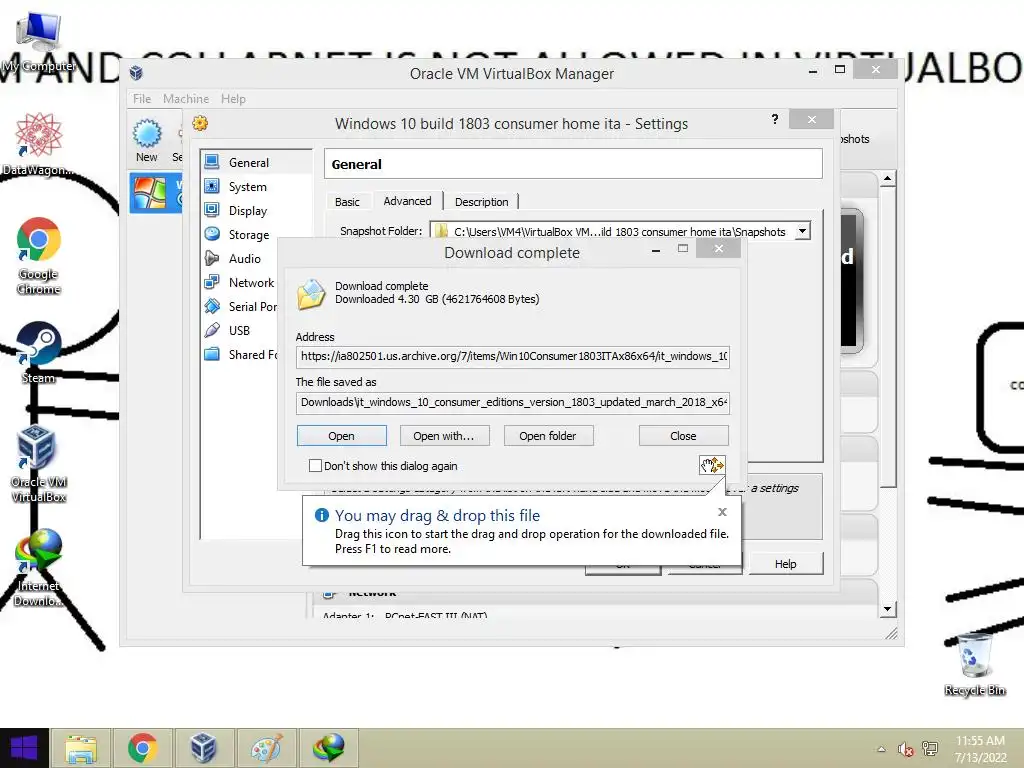Open the Recycle Bin on desktop
Viewport: 1024px width, 768px height.
974,665
